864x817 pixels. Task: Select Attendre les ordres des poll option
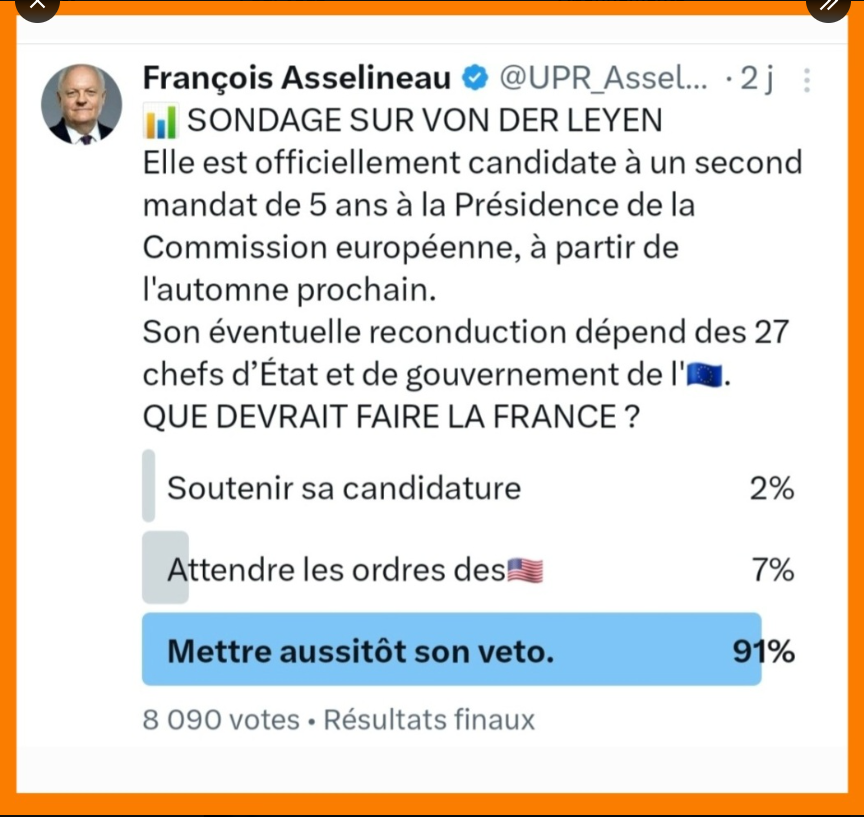pyautogui.click(x=468, y=568)
